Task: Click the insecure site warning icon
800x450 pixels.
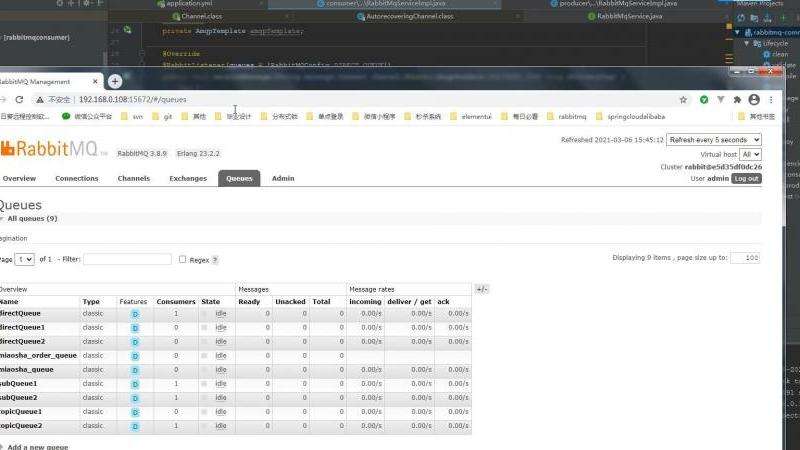Action: pos(40,99)
